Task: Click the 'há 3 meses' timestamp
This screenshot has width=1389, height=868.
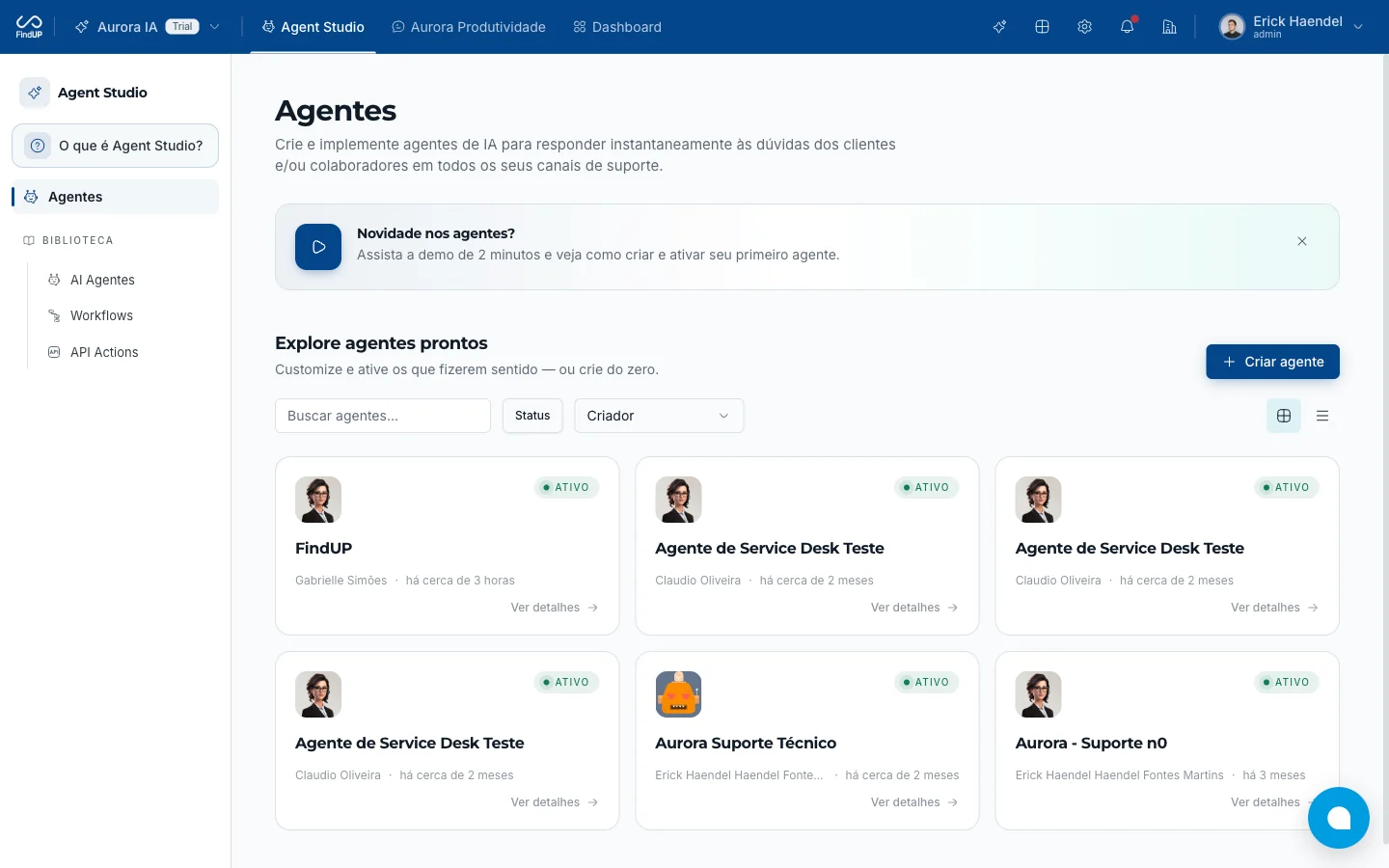Action: click(x=1274, y=775)
